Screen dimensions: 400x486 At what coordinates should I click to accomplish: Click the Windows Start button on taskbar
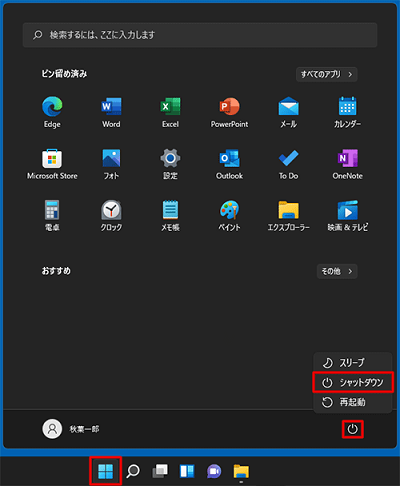[x=105, y=471]
